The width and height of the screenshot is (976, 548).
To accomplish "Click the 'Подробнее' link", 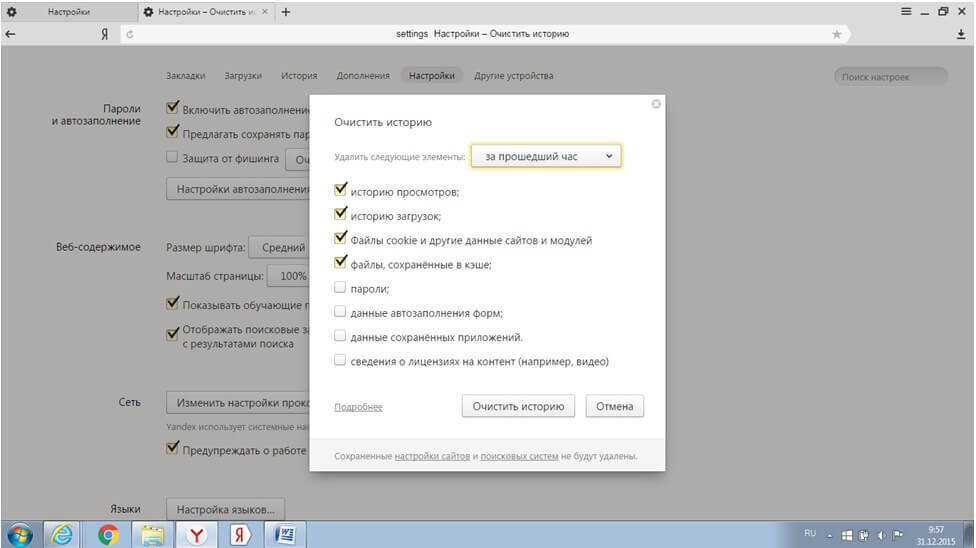I will click(x=358, y=407).
